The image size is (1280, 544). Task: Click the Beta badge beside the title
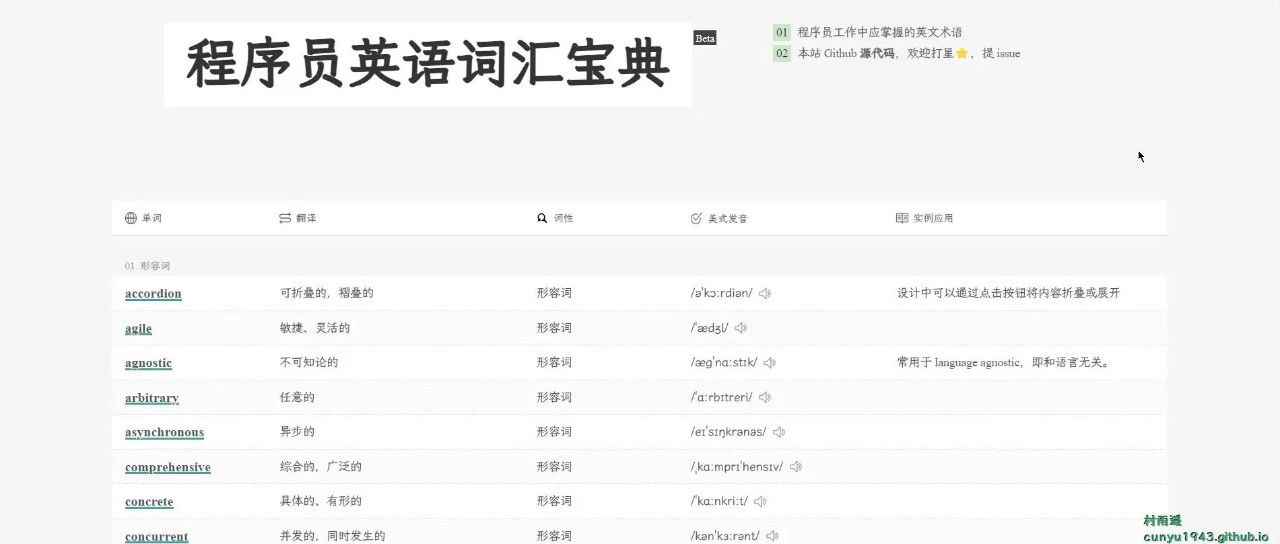(x=705, y=38)
